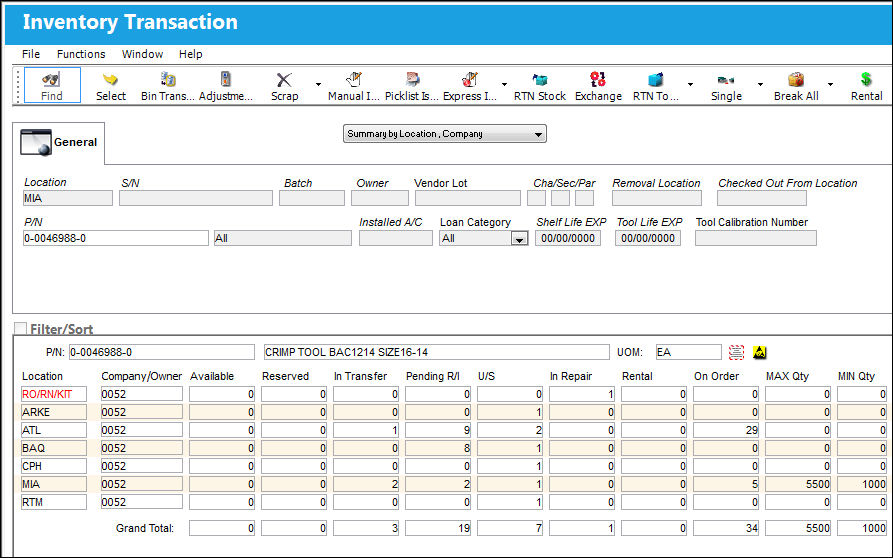The height and width of the screenshot is (558, 893).
Task: Click the Exchange toolbar icon
Action: 598,79
